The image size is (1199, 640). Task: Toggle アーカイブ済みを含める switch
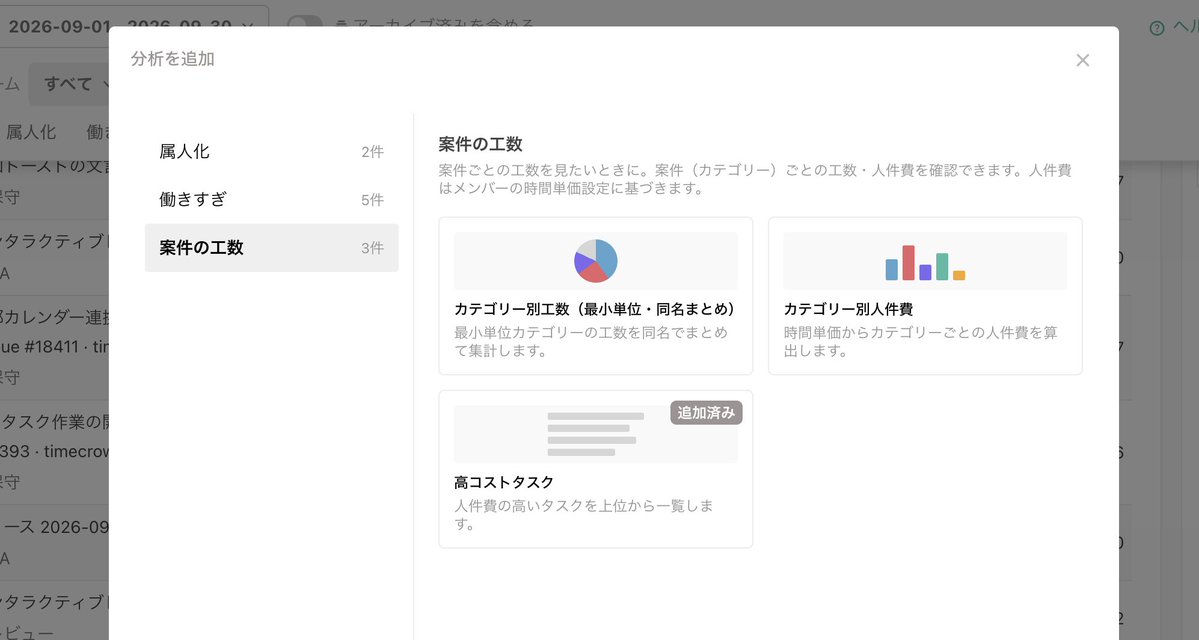(304, 23)
